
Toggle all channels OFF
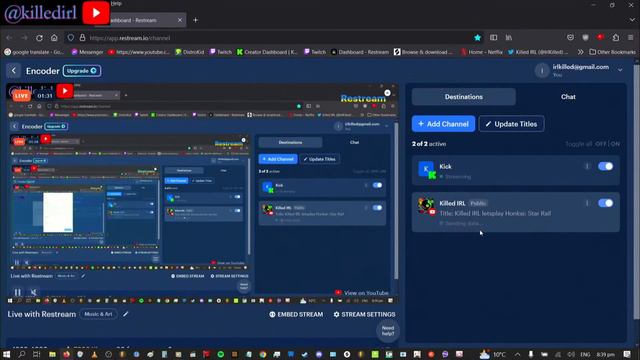[x=600, y=144]
